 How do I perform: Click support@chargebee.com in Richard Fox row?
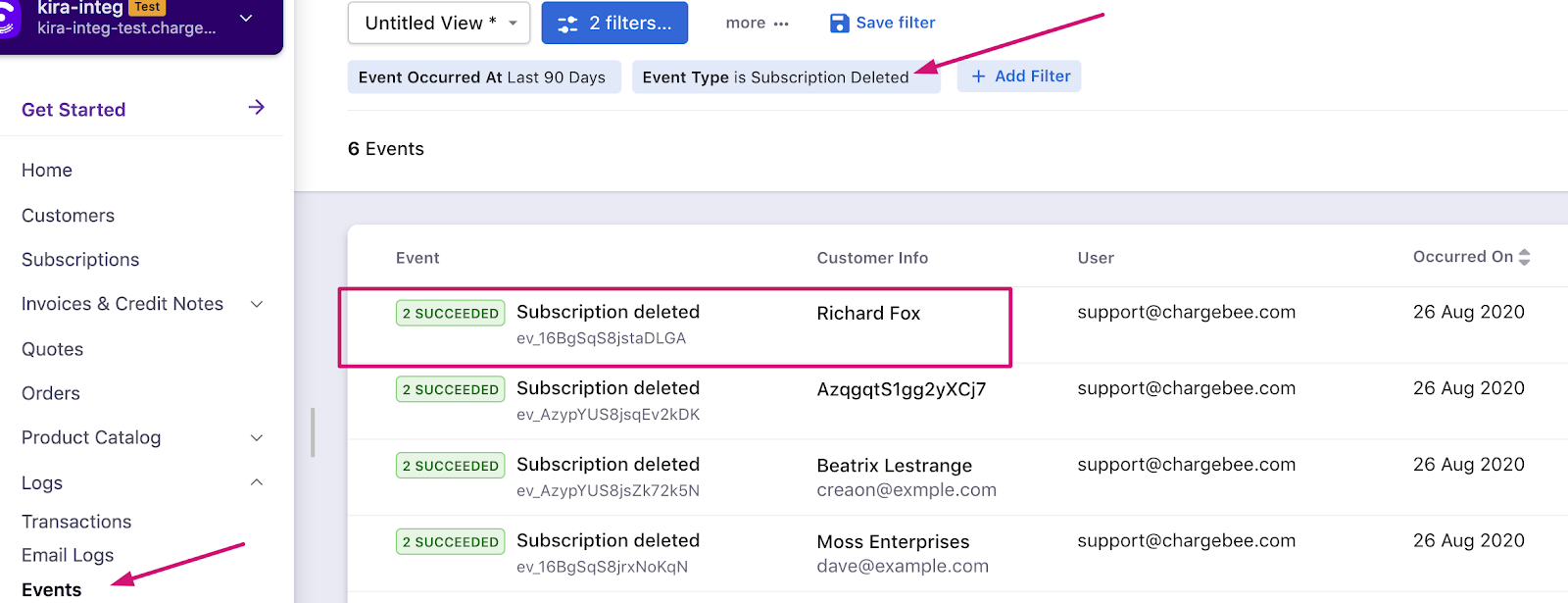pyautogui.click(x=1187, y=312)
